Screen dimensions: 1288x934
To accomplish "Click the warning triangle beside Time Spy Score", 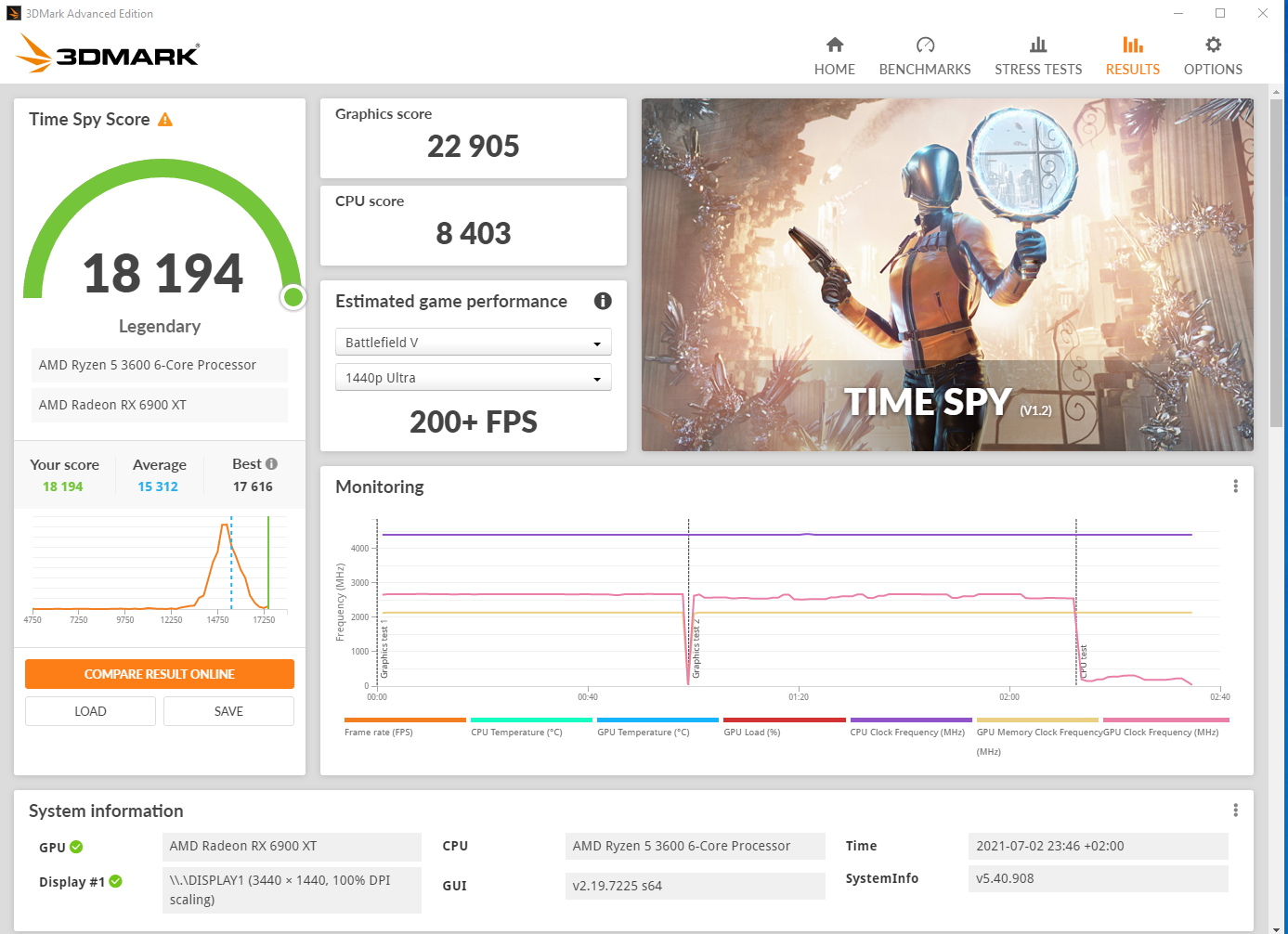I will tap(167, 118).
